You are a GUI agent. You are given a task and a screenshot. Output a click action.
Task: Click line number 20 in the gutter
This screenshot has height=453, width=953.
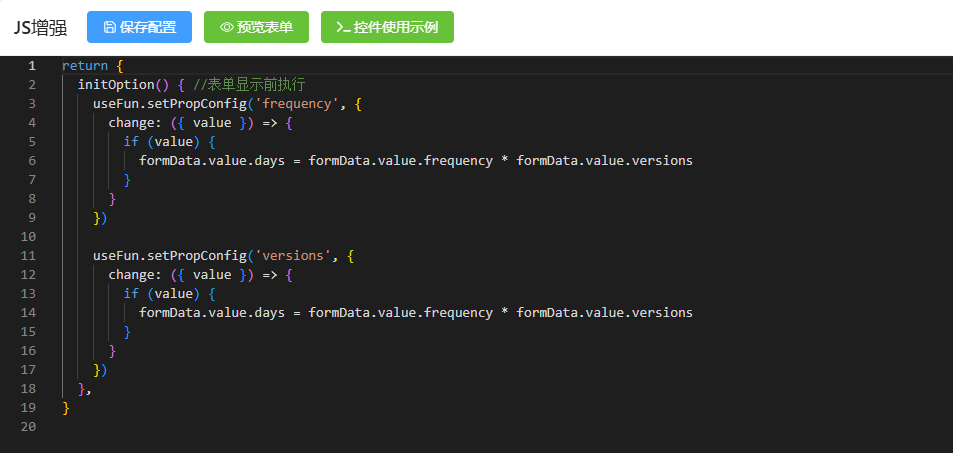click(28, 427)
